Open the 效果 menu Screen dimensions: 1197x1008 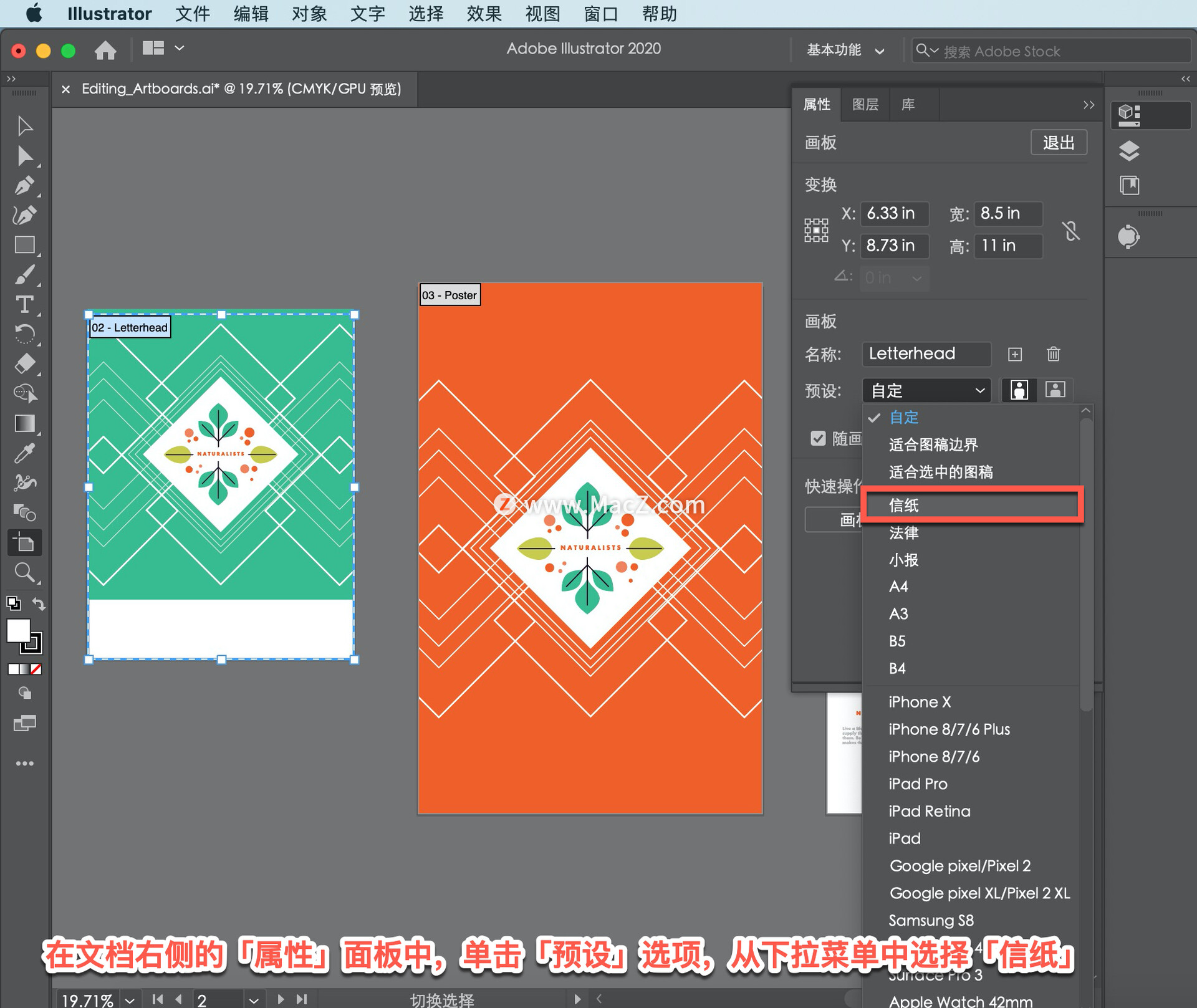click(x=484, y=14)
